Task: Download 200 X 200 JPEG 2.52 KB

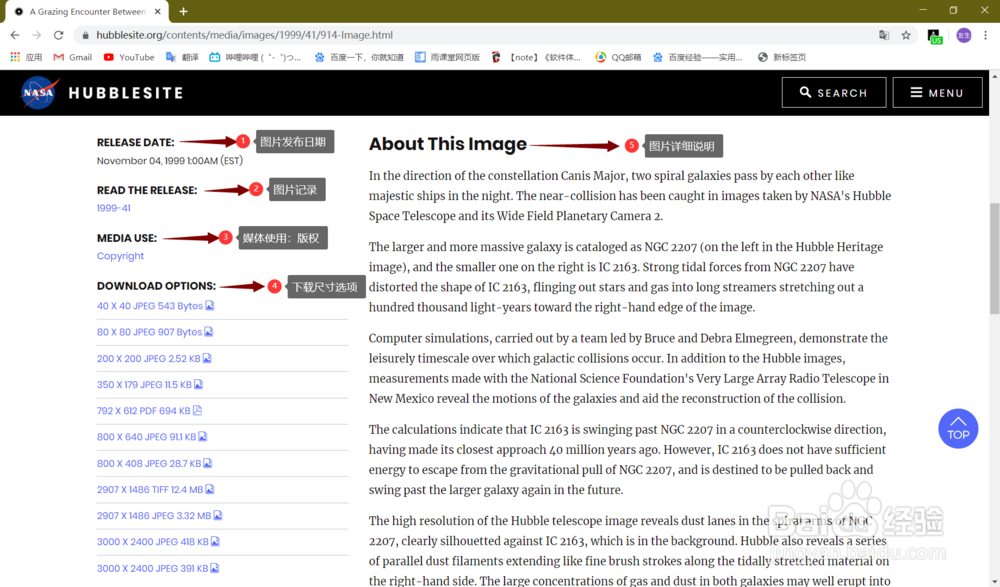Action: pos(154,359)
